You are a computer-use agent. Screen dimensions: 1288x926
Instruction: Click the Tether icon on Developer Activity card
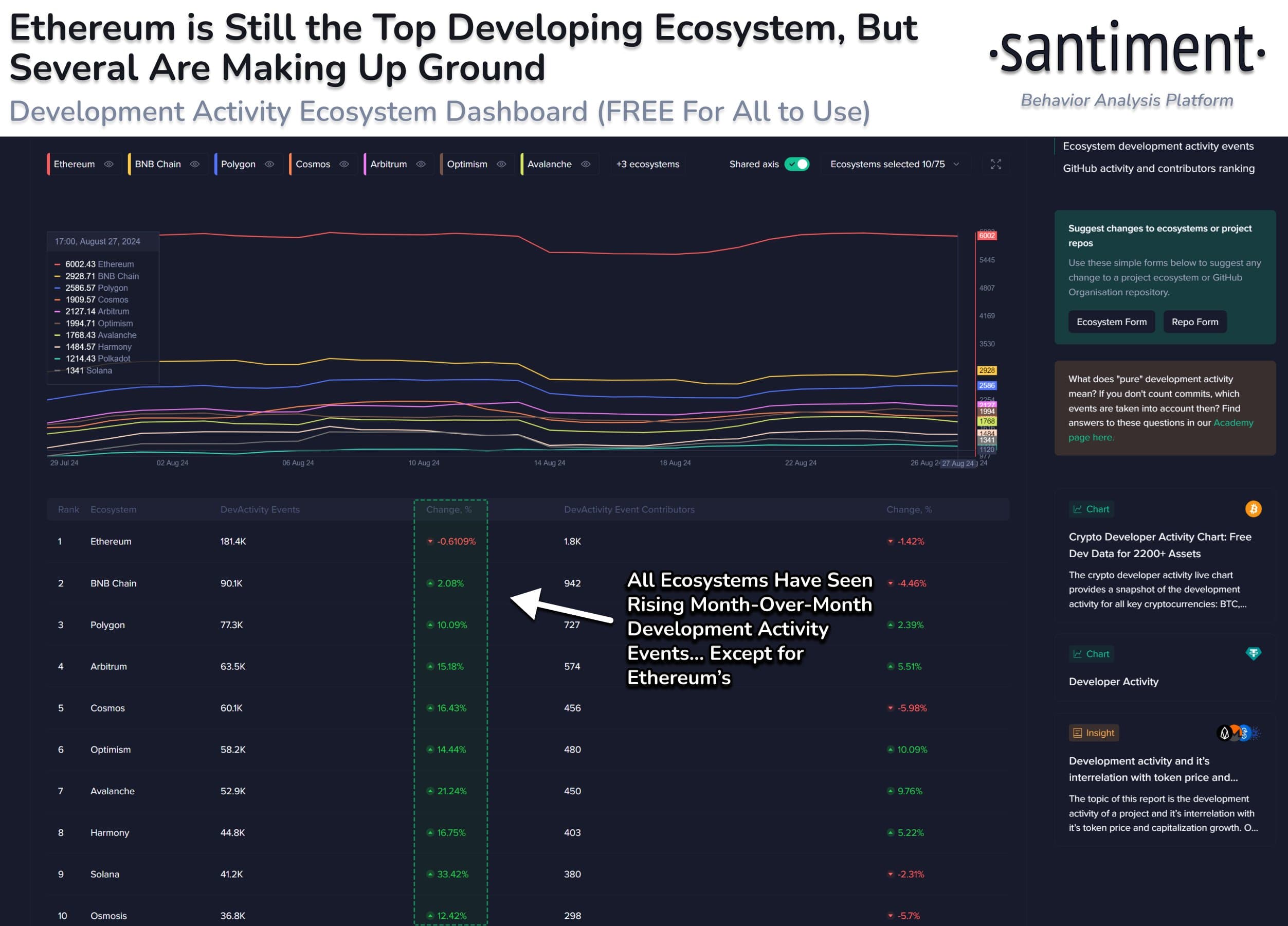click(x=1254, y=653)
